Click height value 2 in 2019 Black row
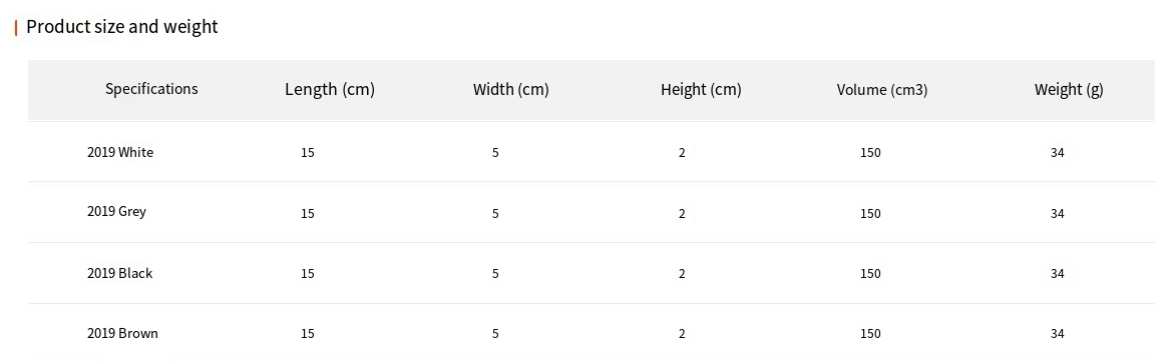This screenshot has width=1165, height=362. 681,274
